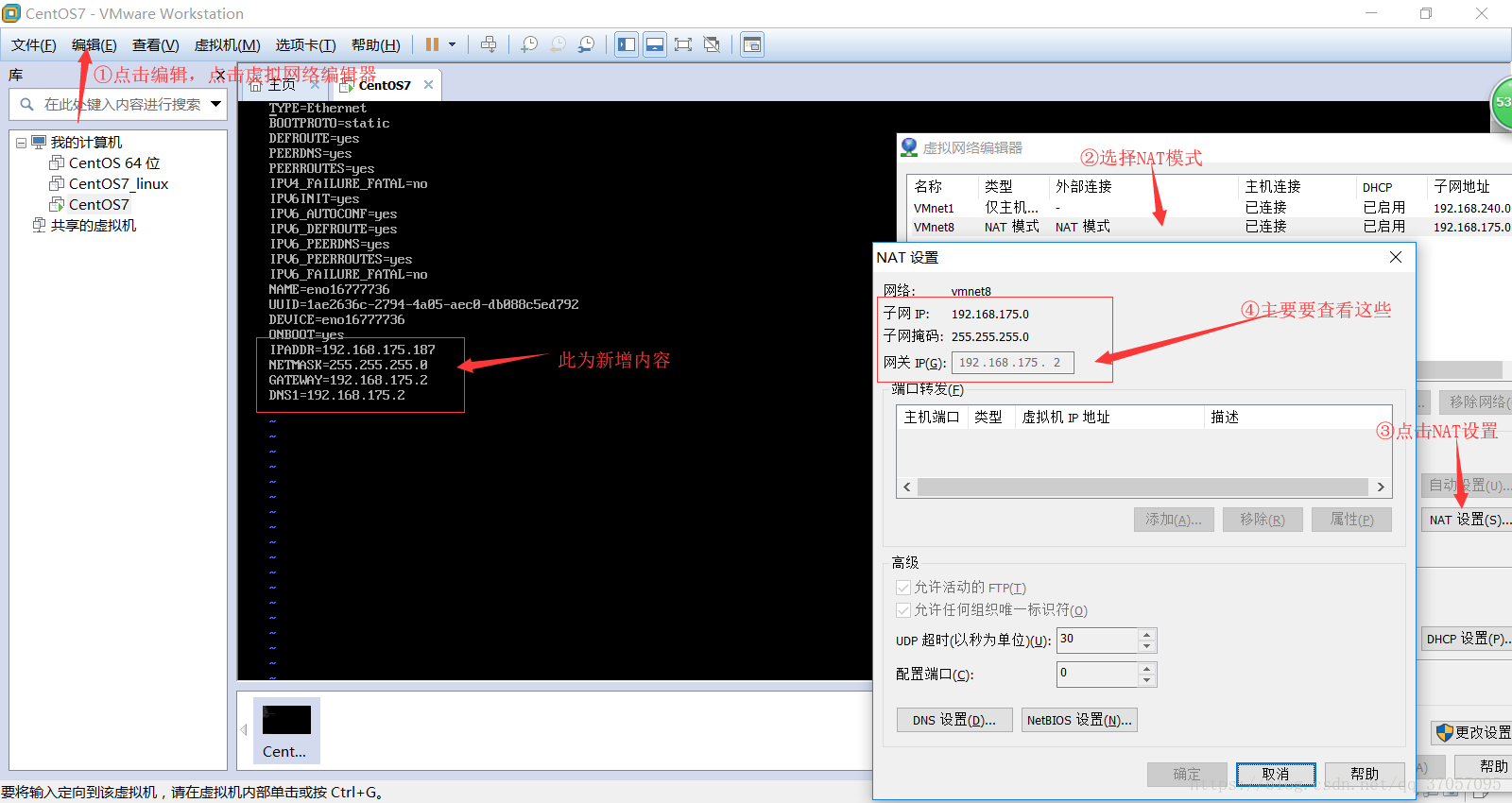Image resolution: width=1512 pixels, height=803 pixels.
Task: Click the Send Ctrl+Alt+Del toolbar icon
Action: click(x=489, y=44)
